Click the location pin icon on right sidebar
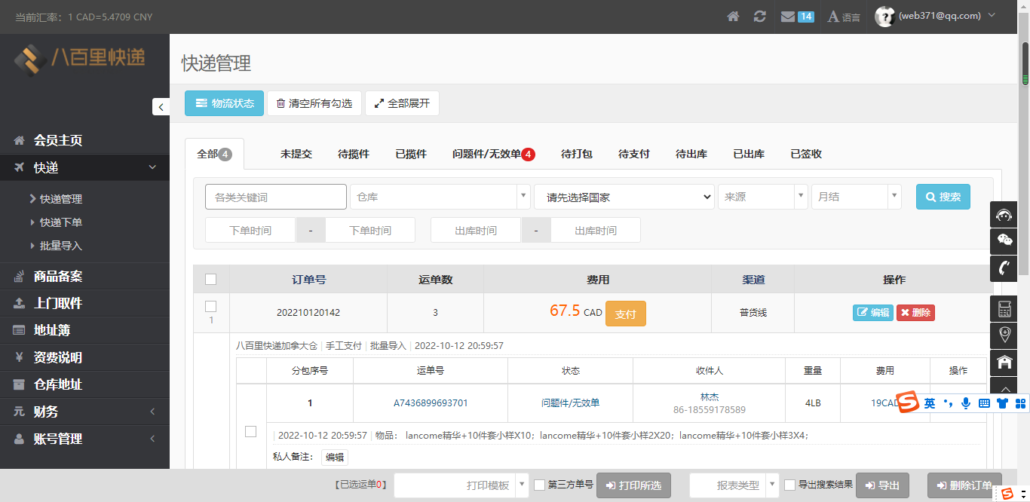This screenshot has width=1030, height=502. click(x=1004, y=335)
